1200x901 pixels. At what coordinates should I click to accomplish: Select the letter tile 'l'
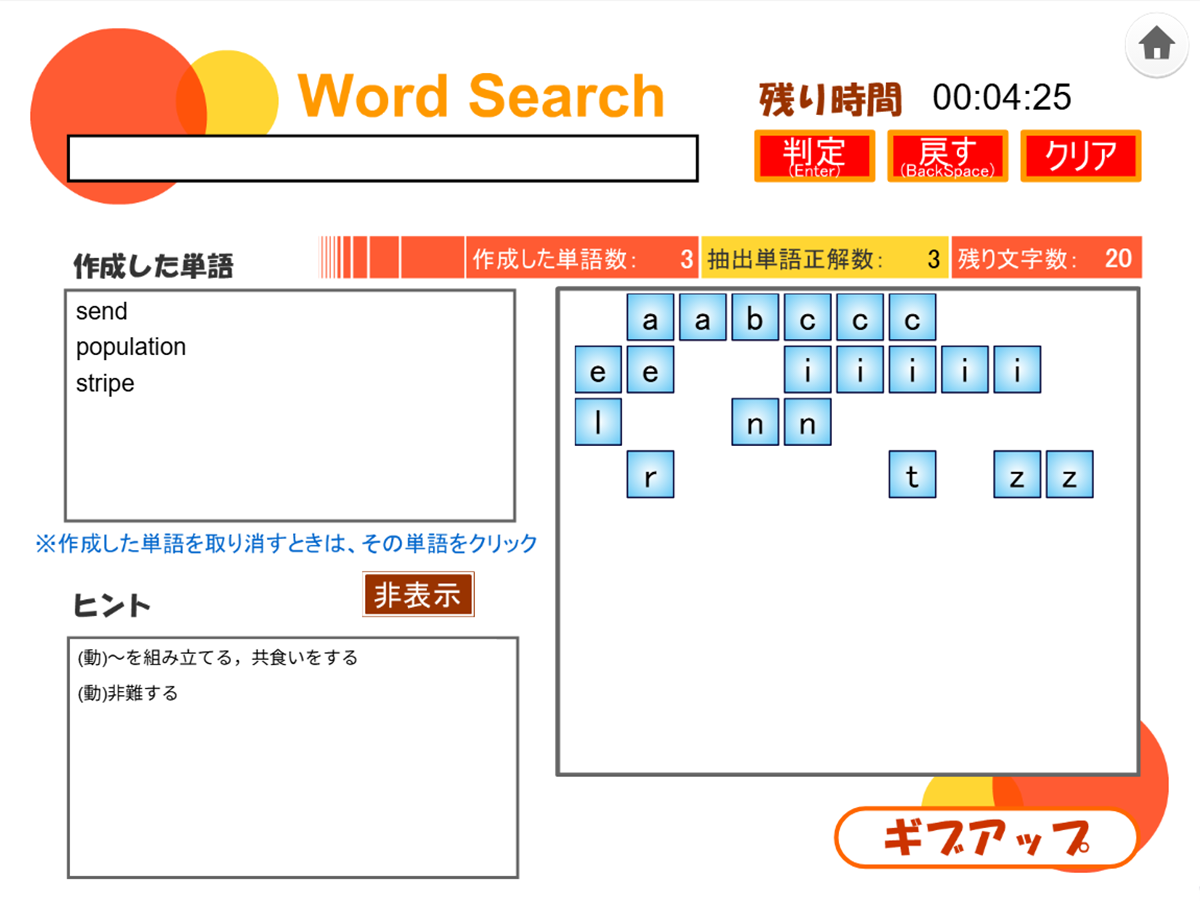(x=598, y=422)
